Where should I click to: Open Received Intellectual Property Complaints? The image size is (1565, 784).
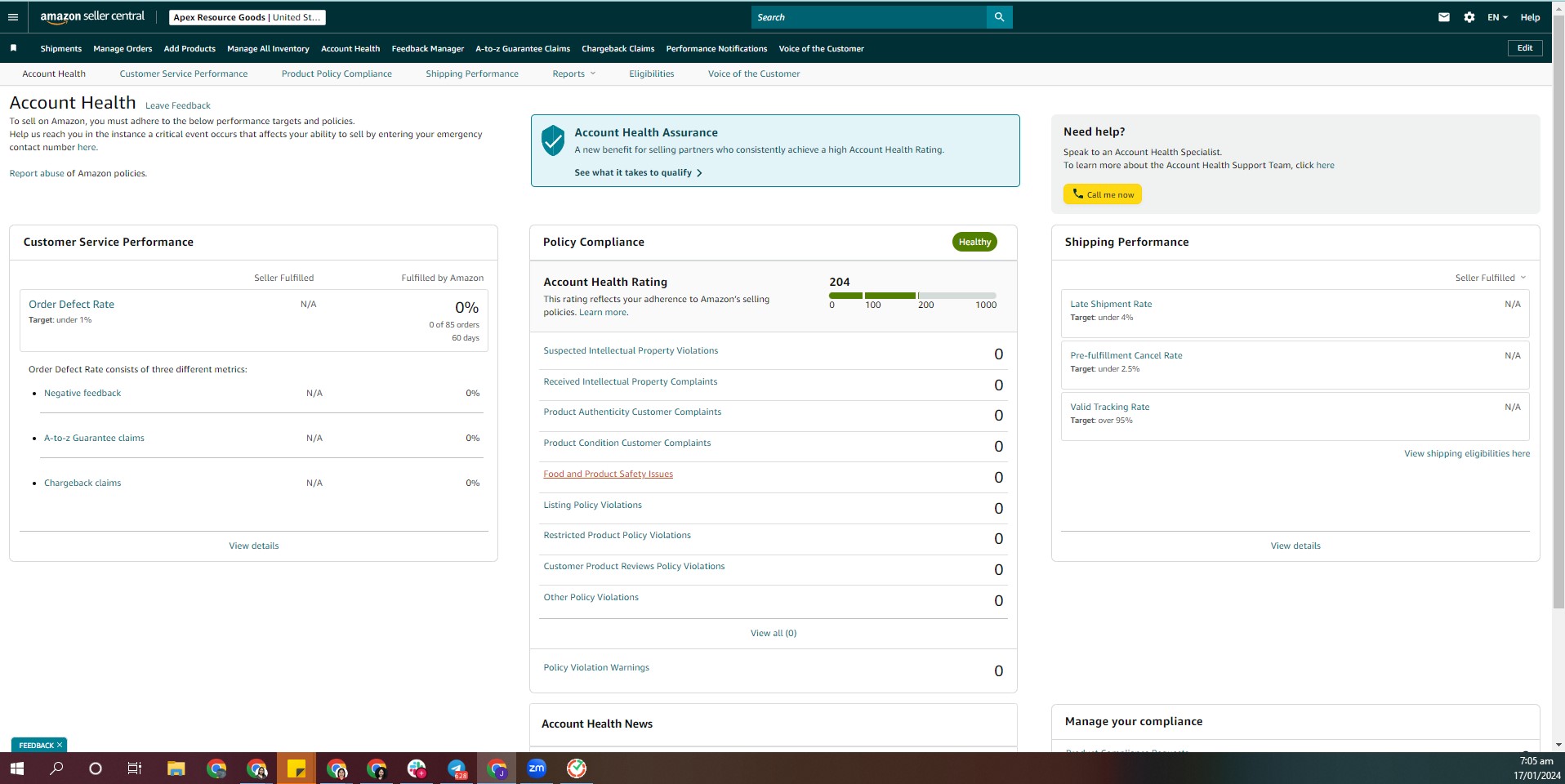[x=631, y=381]
